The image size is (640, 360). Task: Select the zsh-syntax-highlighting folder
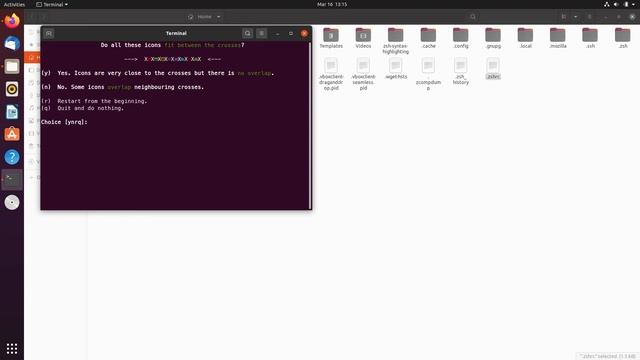396,41
